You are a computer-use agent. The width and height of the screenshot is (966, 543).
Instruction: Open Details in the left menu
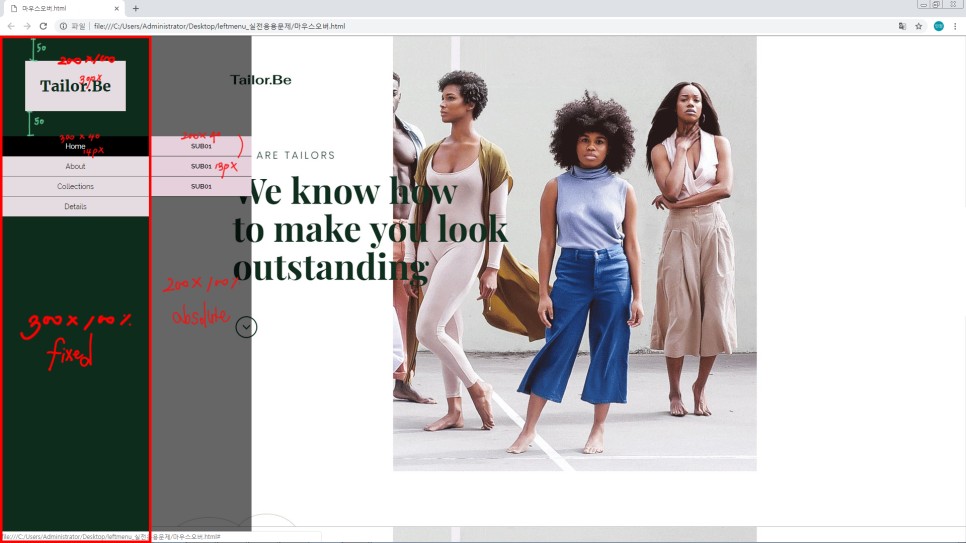tap(75, 206)
